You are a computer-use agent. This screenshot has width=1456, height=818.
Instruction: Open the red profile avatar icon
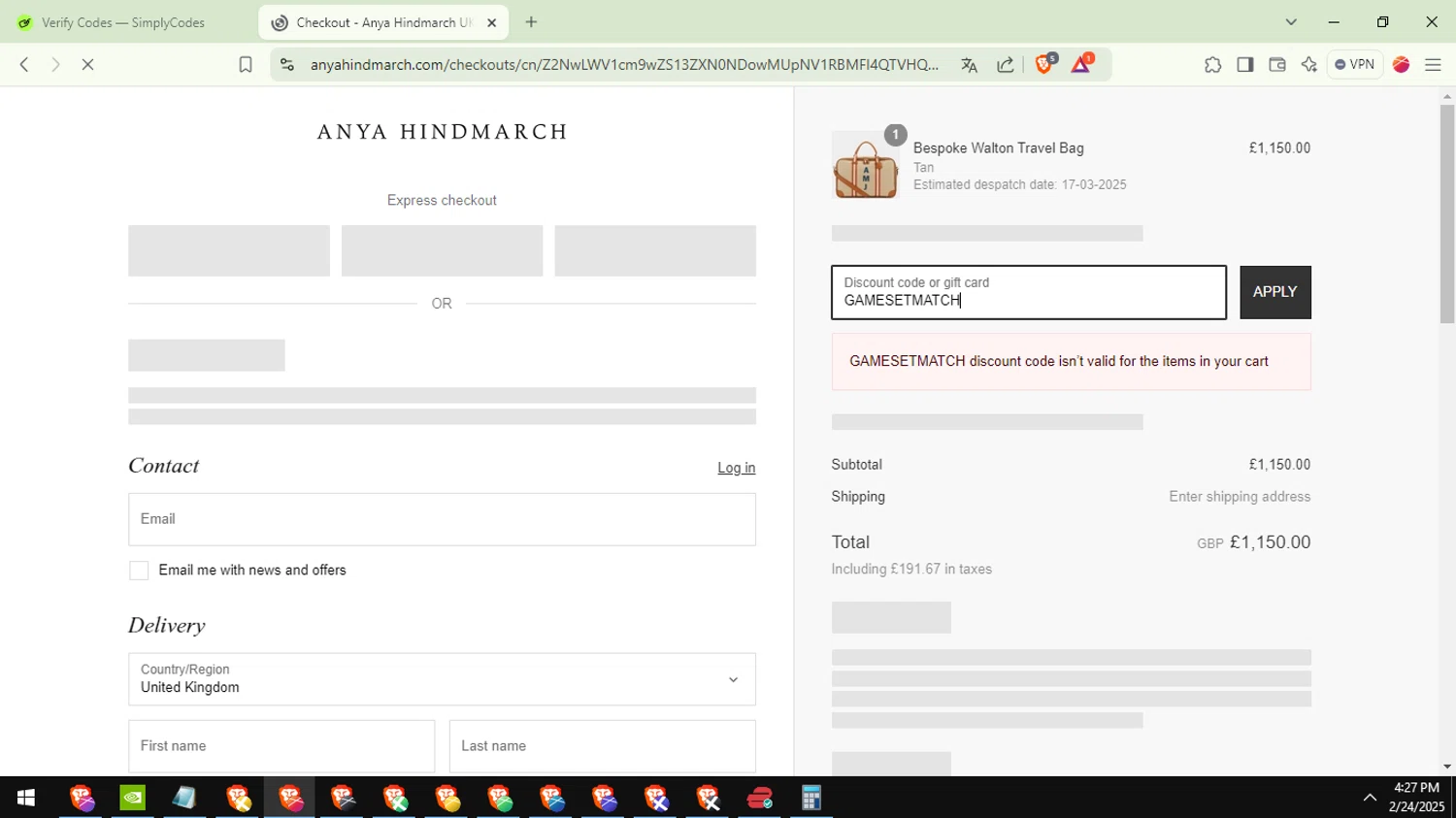[x=1401, y=65]
